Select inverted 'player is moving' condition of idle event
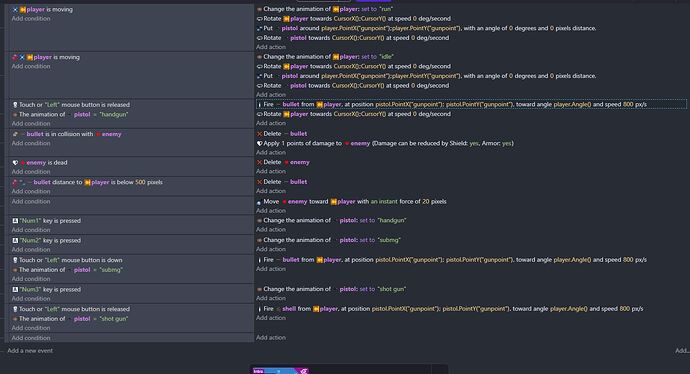The height and width of the screenshot is (374, 690). [46, 57]
